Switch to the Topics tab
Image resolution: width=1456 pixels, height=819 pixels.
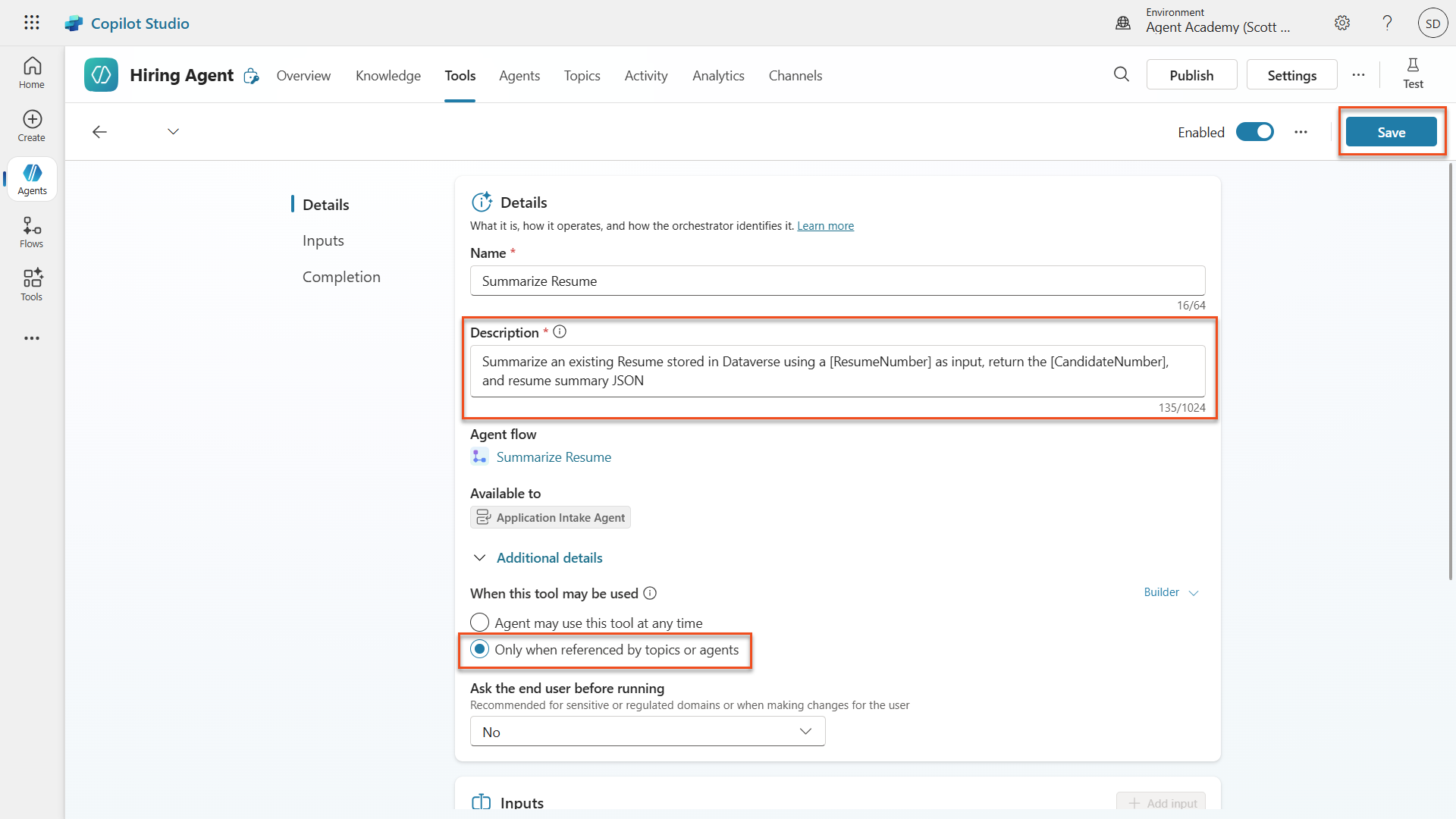pyautogui.click(x=582, y=76)
